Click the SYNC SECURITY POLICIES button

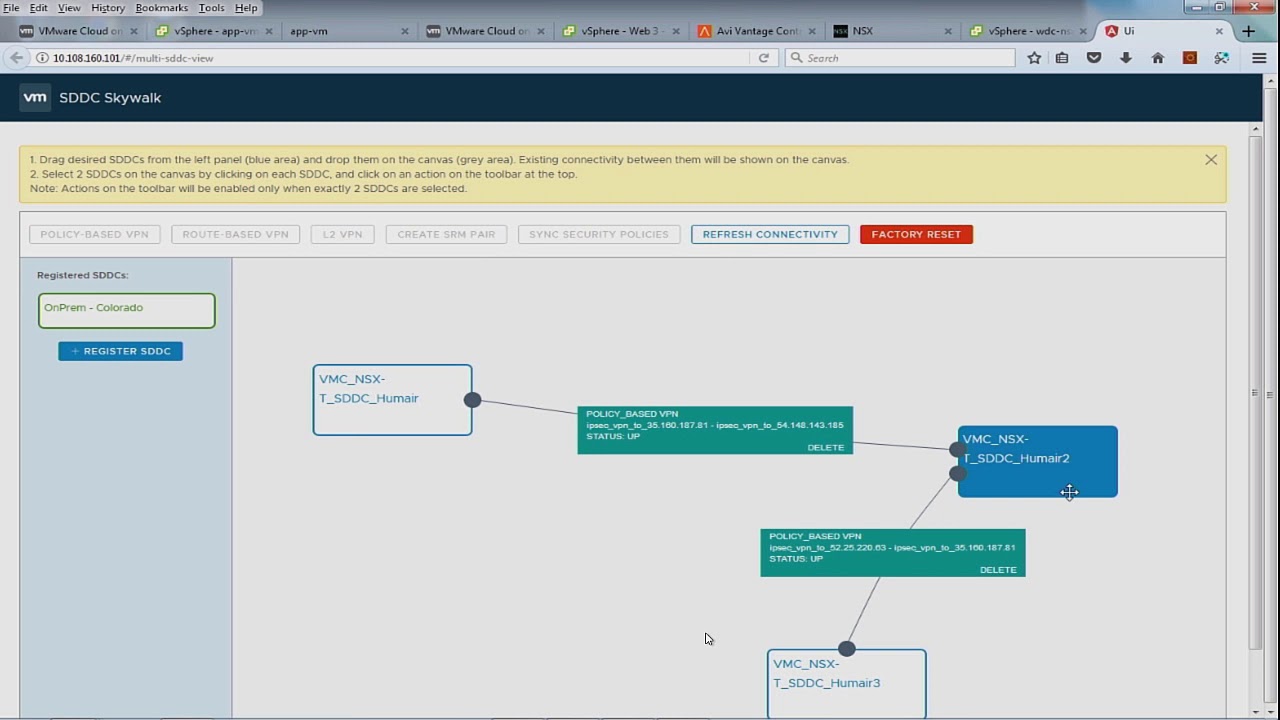(x=599, y=234)
